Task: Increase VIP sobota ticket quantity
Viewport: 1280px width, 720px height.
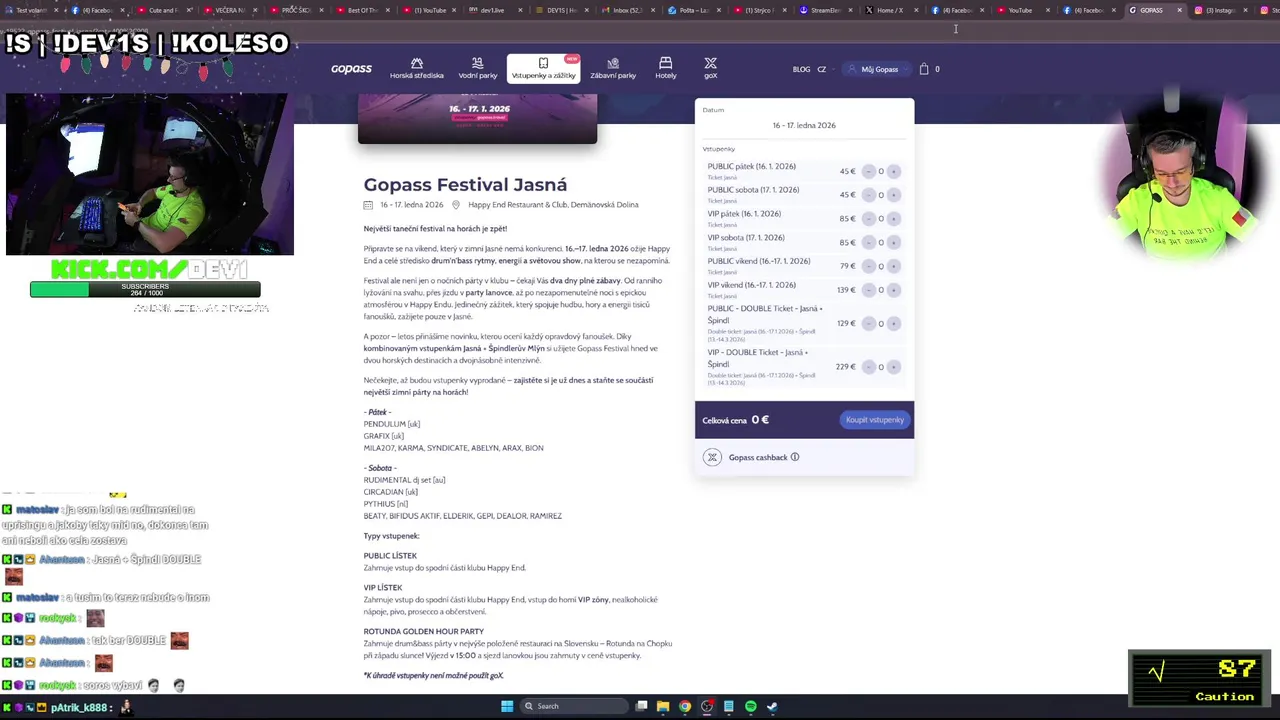Action: 894,242
